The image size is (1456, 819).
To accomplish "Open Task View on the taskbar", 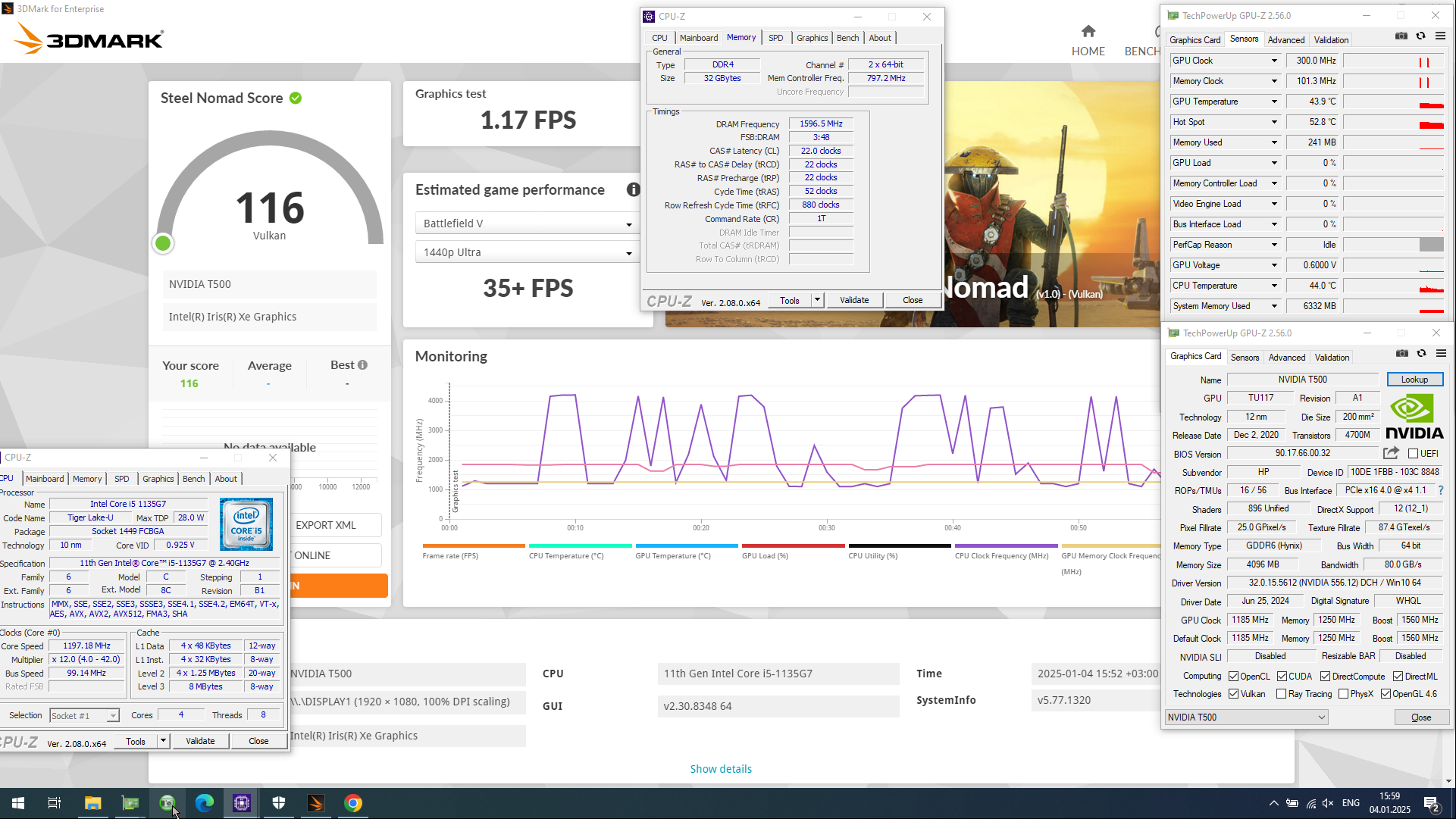I will 55,803.
